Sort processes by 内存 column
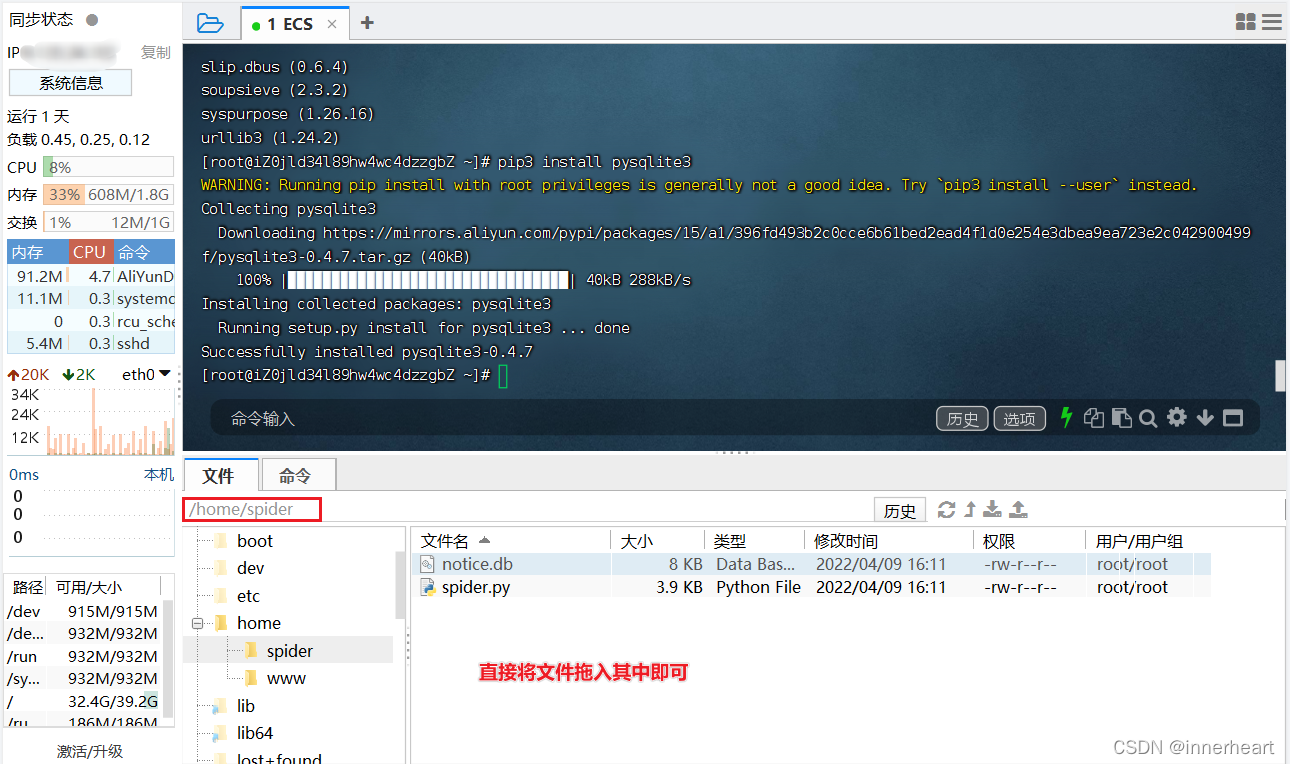Screen dimensions: 1290x764 pyautogui.click(x=38, y=252)
